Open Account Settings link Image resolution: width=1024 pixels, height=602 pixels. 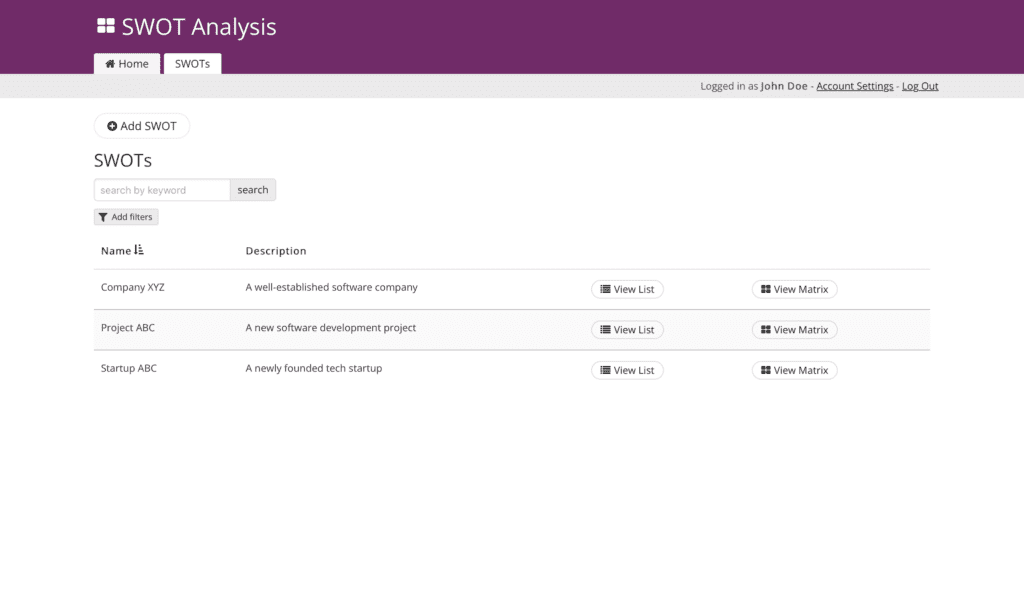(x=854, y=86)
